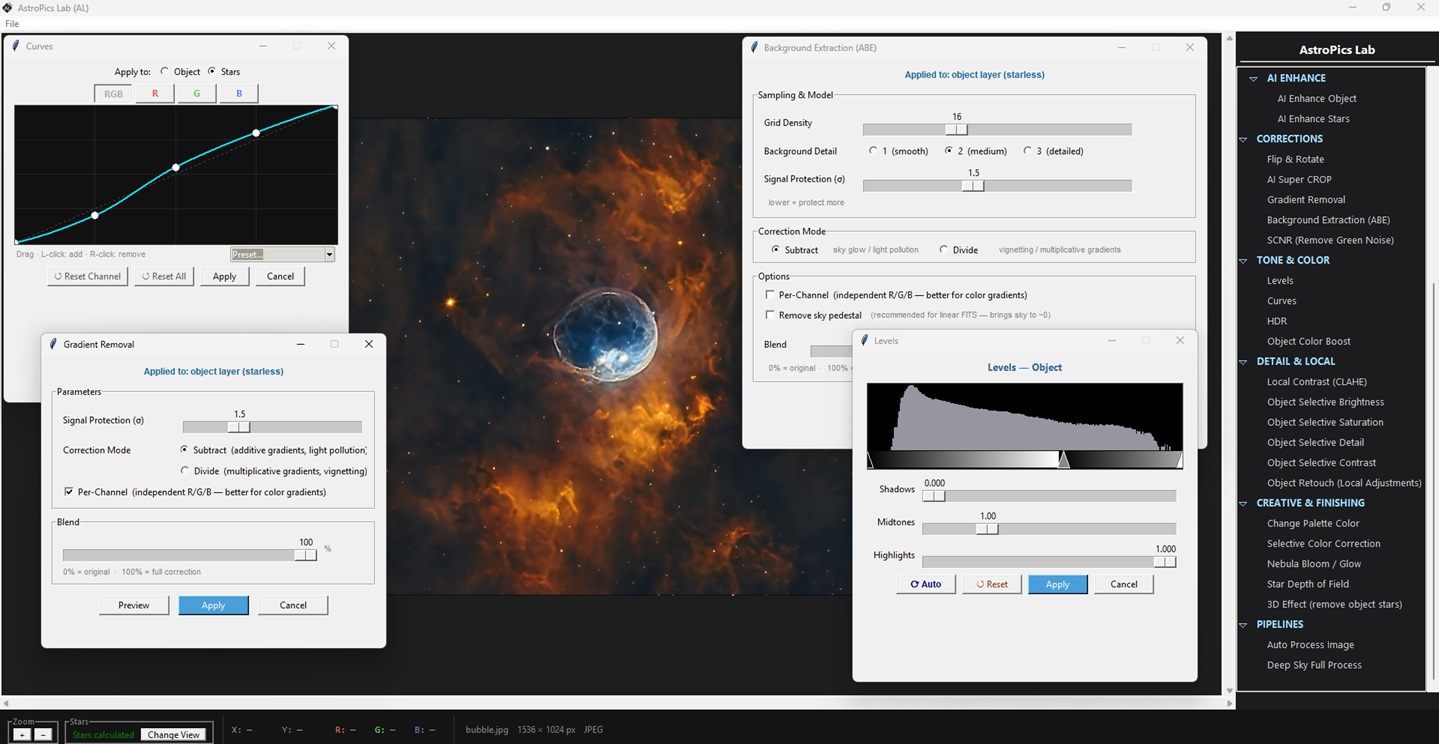The image size is (1439, 744).
Task: Click the Gradient Removal window feather icon
Action: 53,344
